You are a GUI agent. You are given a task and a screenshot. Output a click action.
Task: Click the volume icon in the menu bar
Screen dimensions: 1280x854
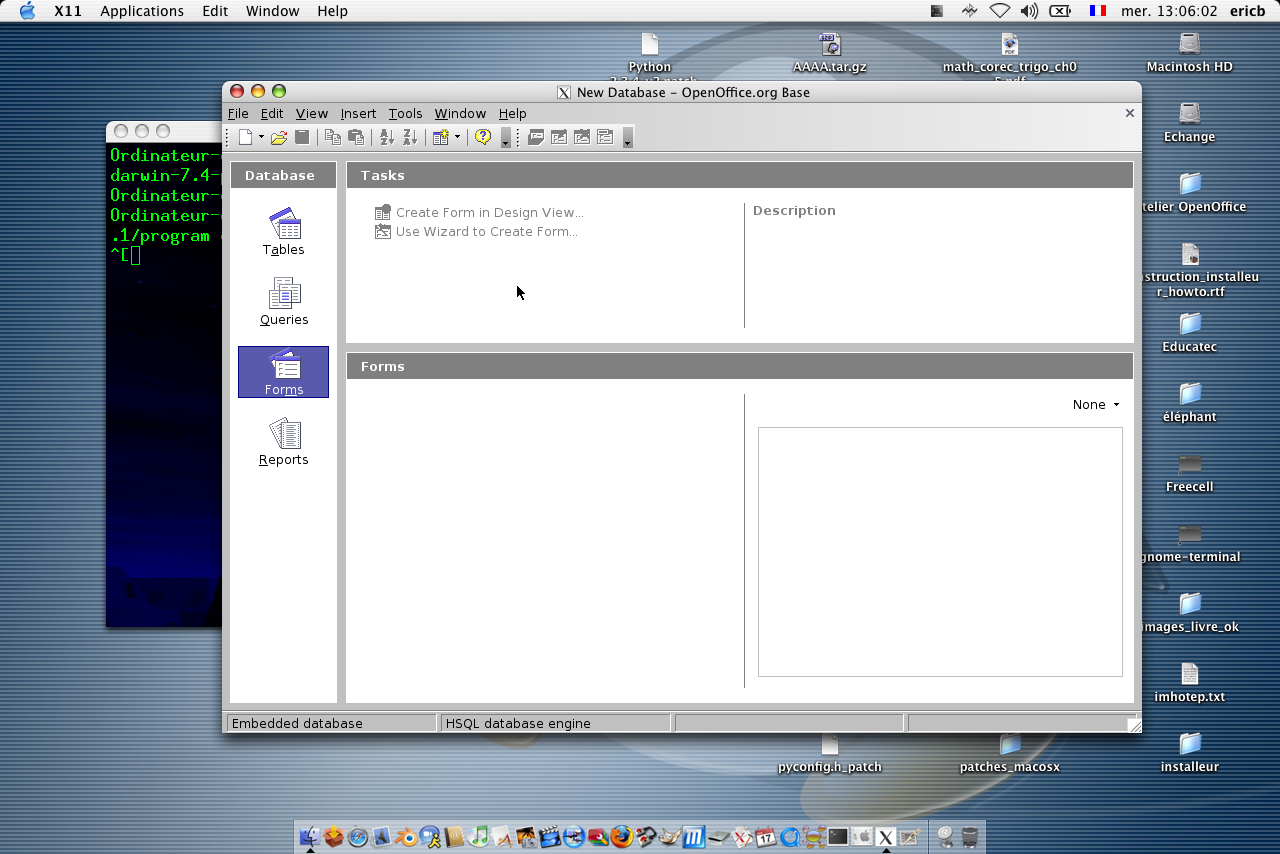coord(1029,11)
